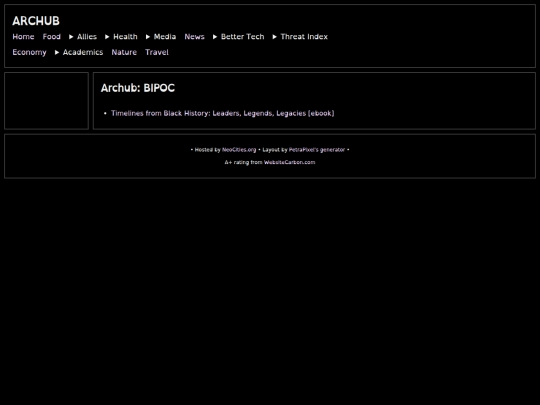Select the Media menu label
The height and width of the screenshot is (405, 540).
tap(165, 37)
